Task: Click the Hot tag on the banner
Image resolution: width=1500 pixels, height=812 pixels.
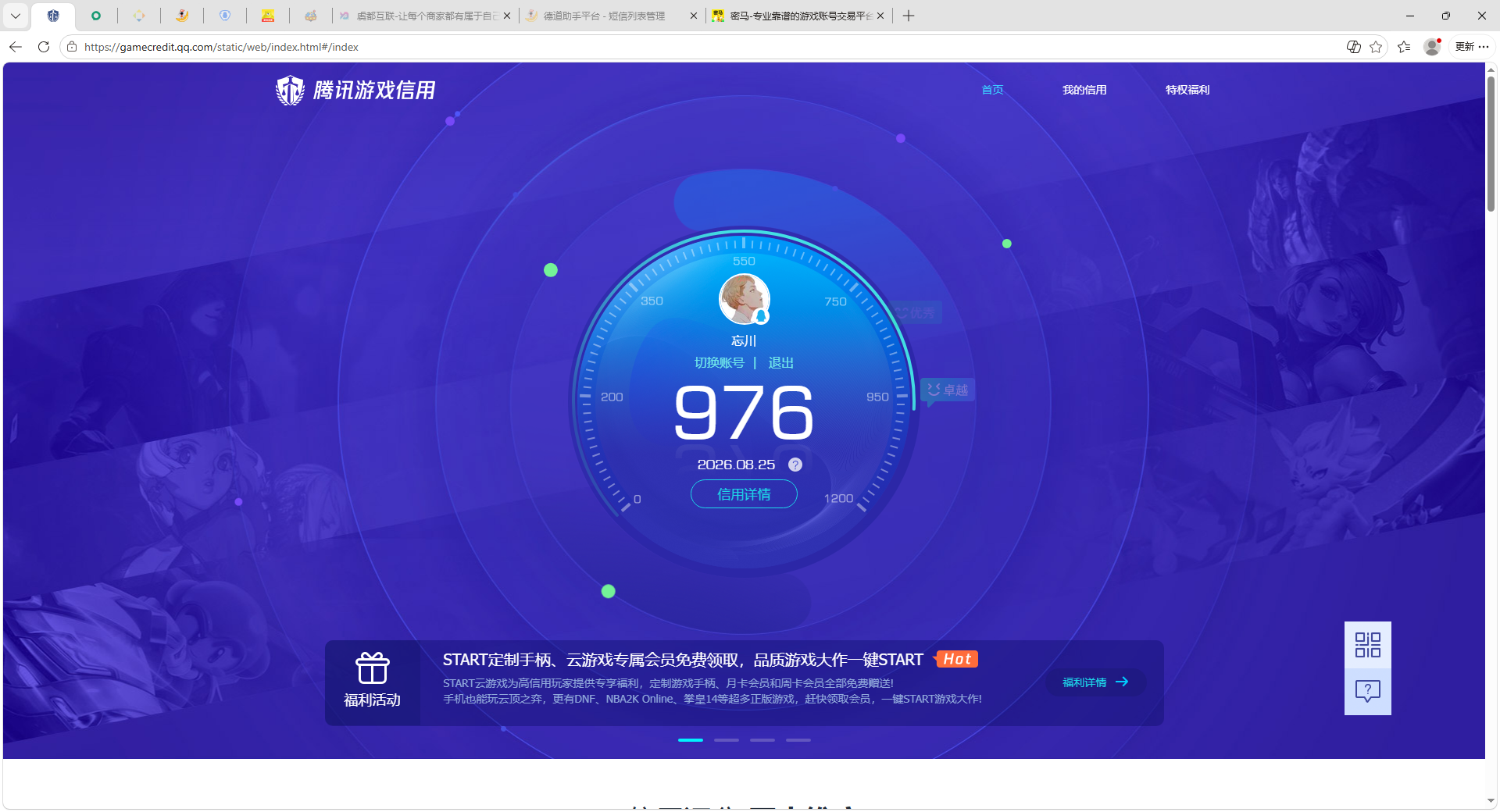Action: point(957,659)
